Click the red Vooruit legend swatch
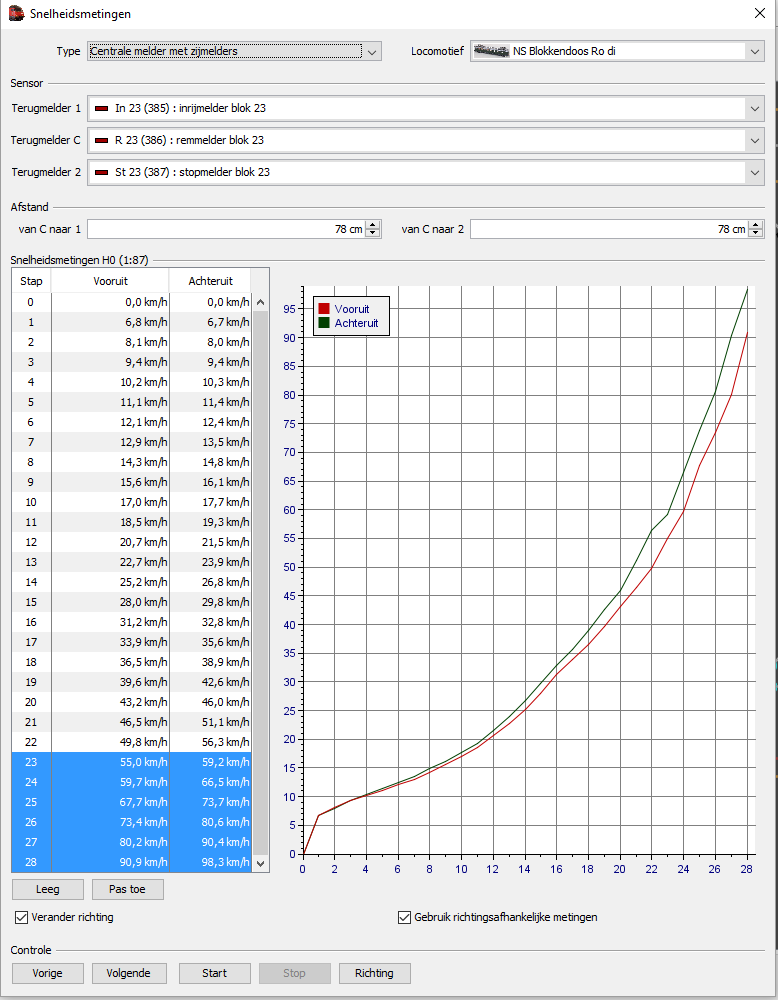778x1000 pixels. point(324,309)
